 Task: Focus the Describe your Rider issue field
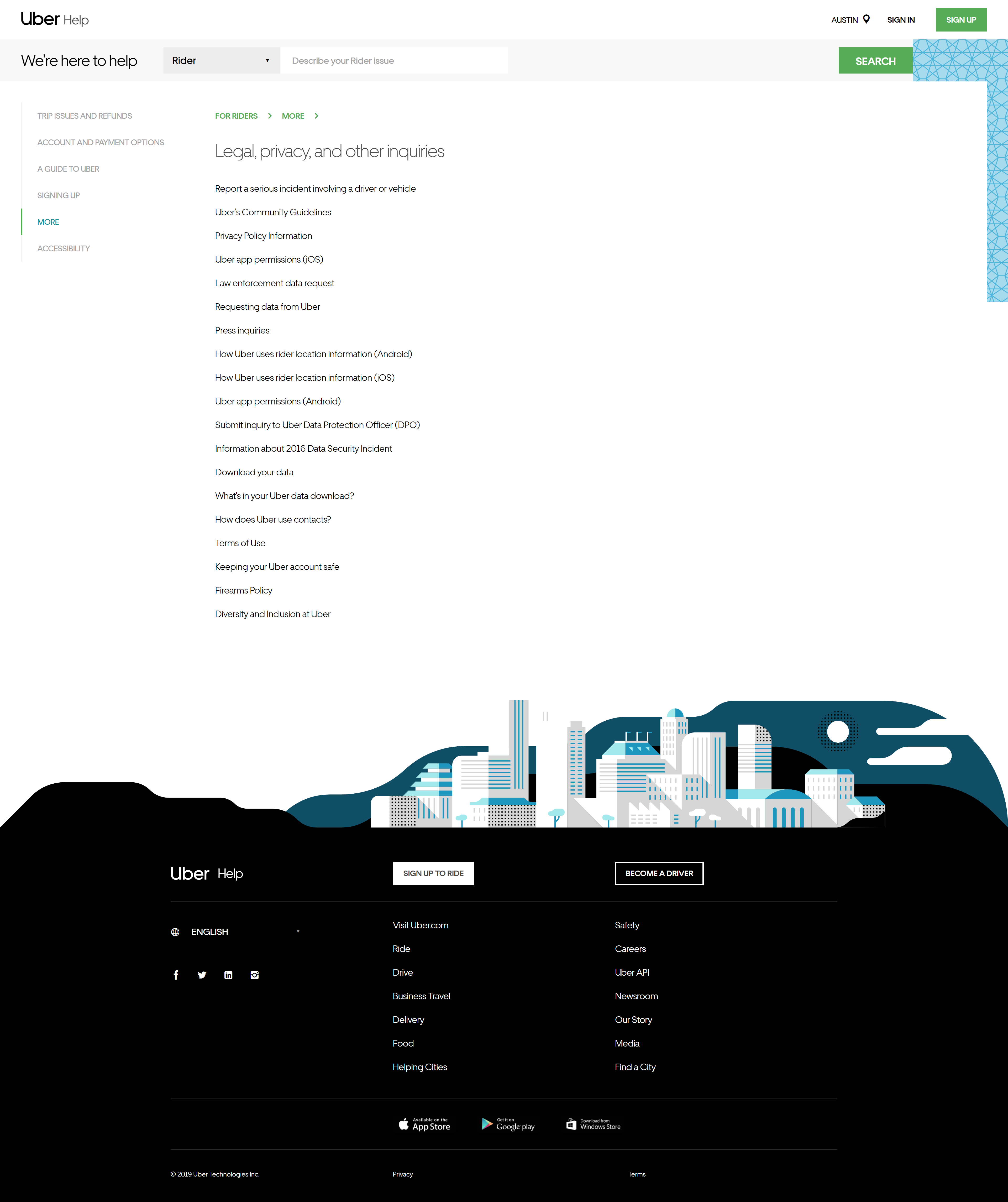coord(394,61)
